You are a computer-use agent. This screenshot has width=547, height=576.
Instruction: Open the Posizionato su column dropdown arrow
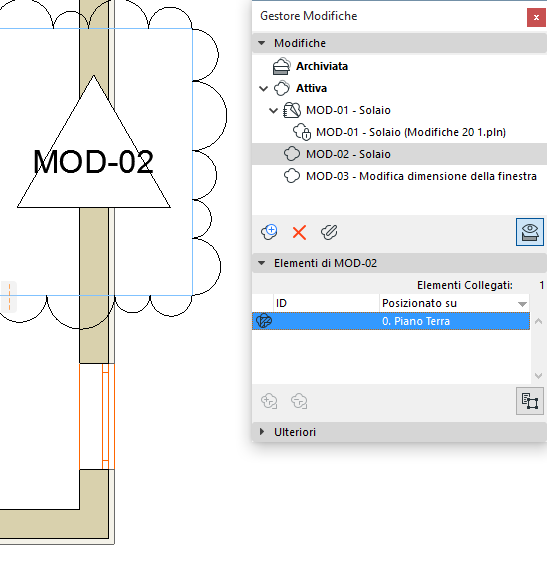[x=522, y=304]
